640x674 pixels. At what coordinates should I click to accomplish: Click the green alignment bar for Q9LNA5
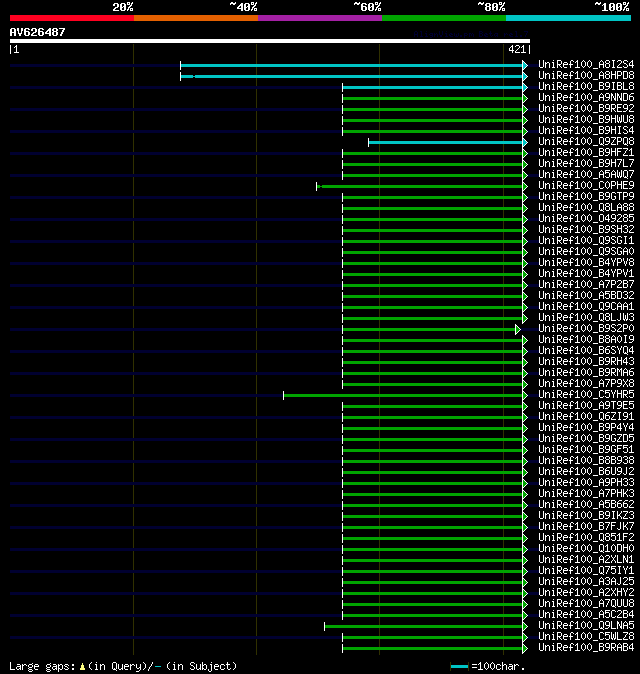click(x=424, y=627)
